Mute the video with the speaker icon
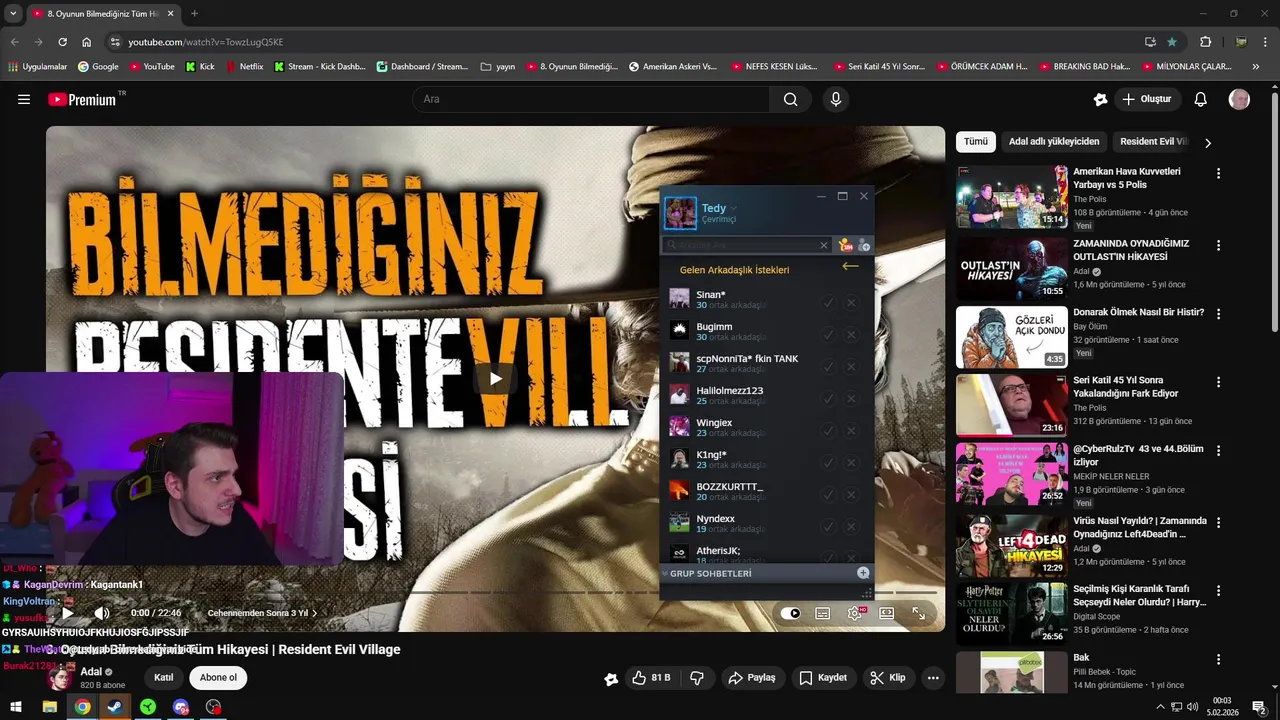 point(102,613)
